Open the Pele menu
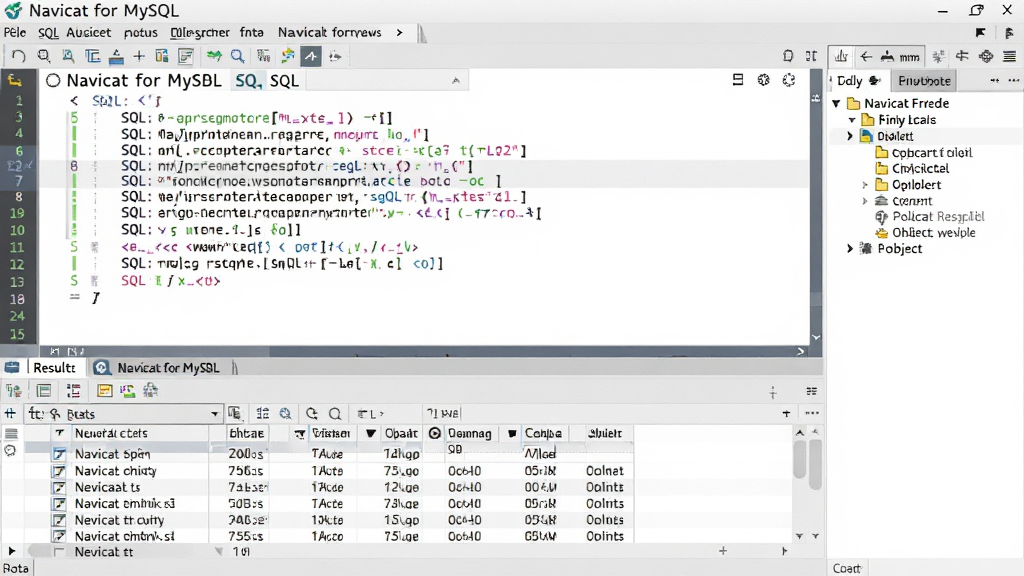 (15, 33)
